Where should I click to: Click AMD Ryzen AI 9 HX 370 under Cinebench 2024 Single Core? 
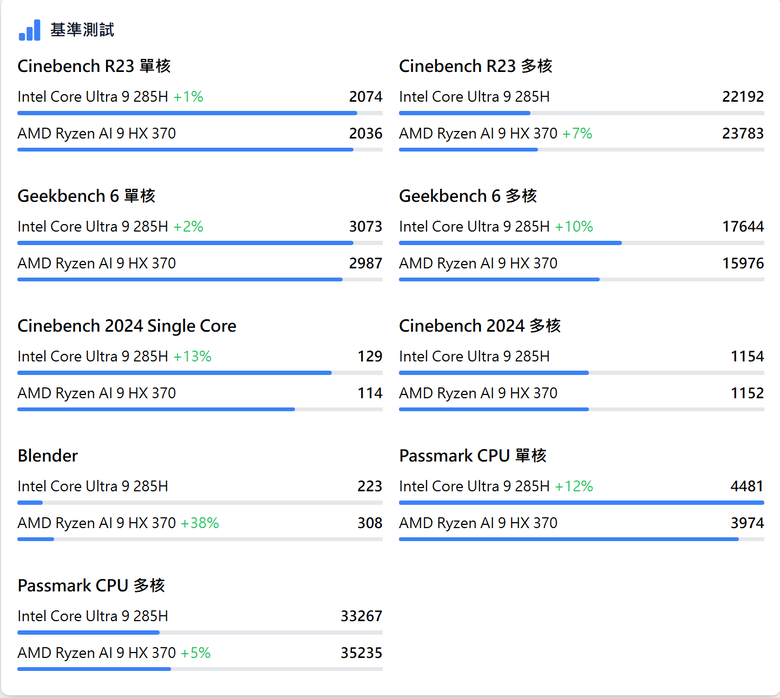[x=97, y=393]
